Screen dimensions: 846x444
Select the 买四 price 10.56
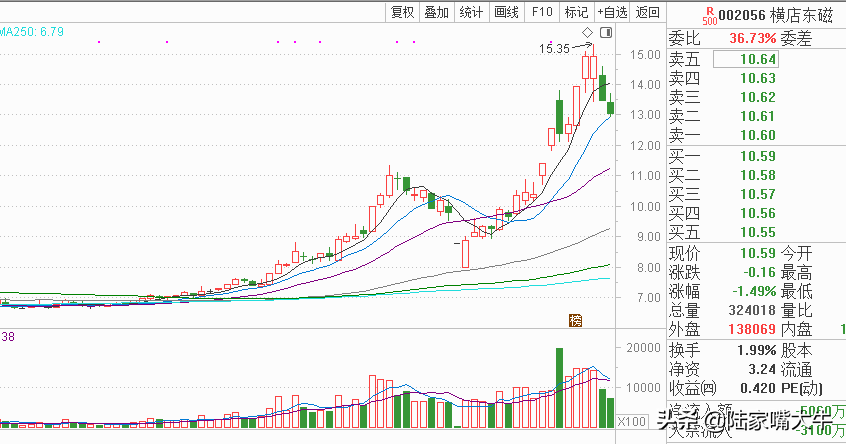pyautogui.click(x=758, y=213)
